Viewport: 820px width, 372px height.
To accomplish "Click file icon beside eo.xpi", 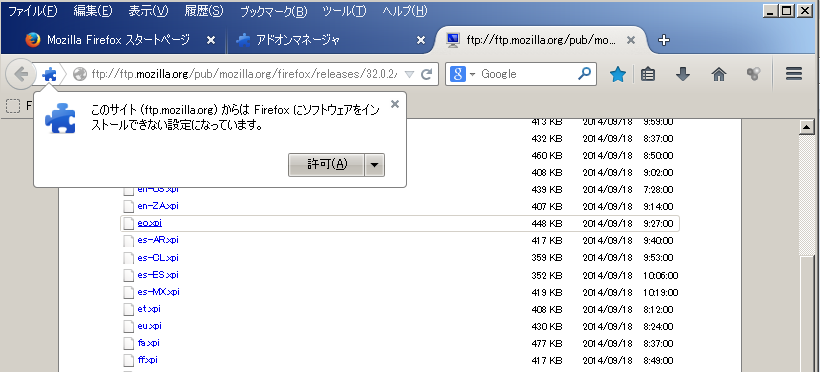I will (x=129, y=223).
